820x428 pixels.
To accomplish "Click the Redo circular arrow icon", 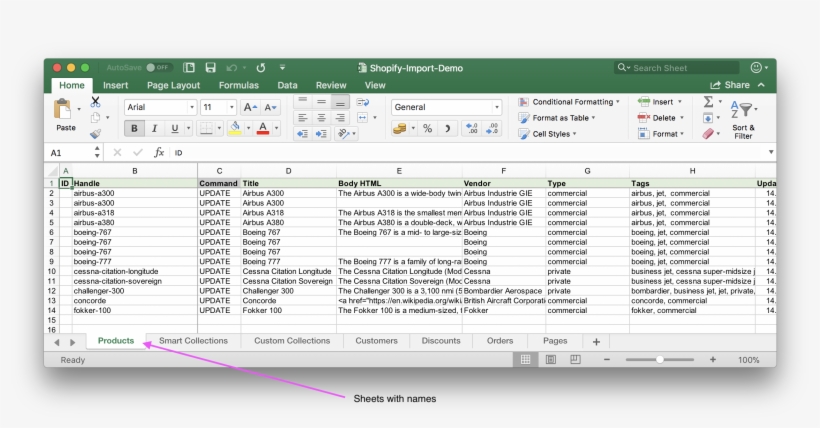I will pyautogui.click(x=260, y=67).
